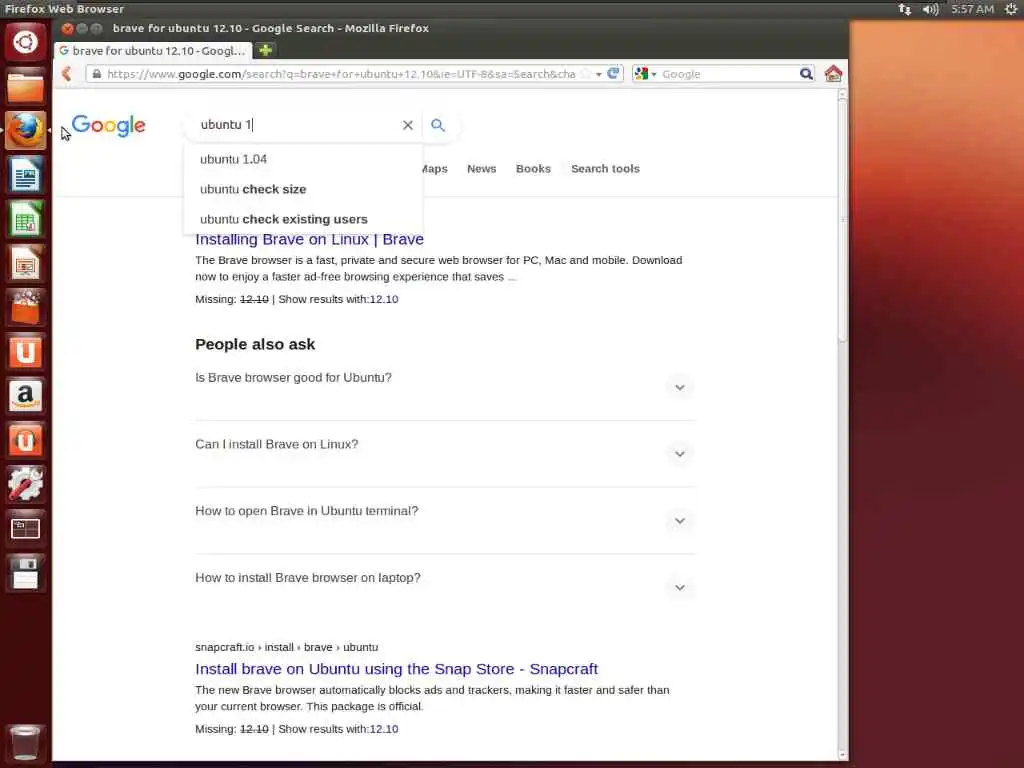Click the floppy disk drive launcher icon
Viewport: 1024px width, 768px height.
click(x=25, y=573)
